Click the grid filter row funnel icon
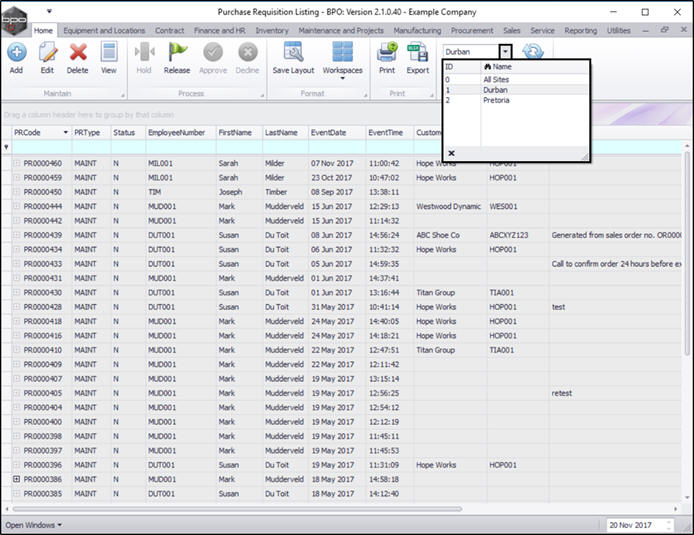This screenshot has width=694, height=535. [6, 147]
